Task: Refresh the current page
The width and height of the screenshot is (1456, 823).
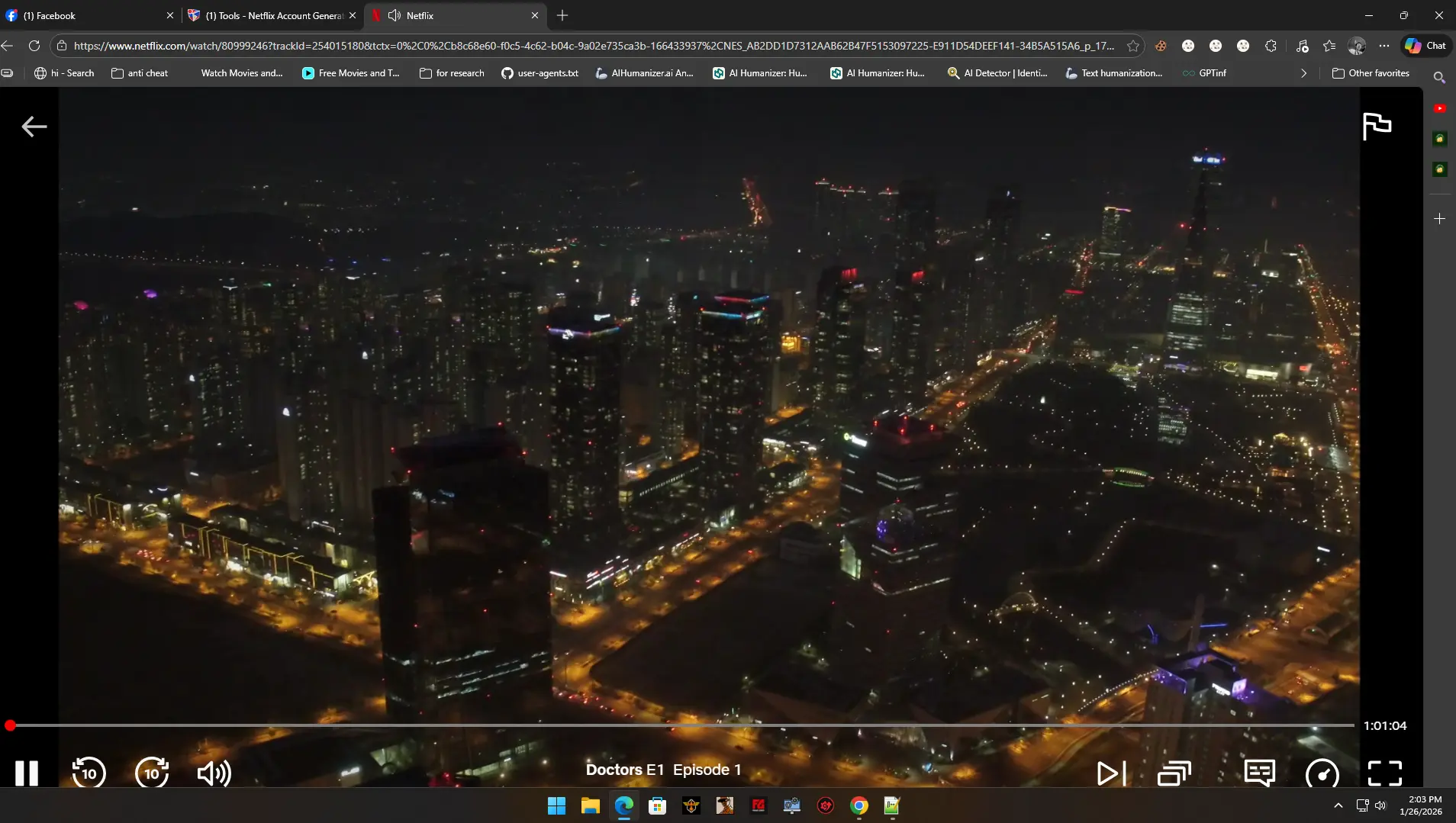Action: click(x=34, y=46)
